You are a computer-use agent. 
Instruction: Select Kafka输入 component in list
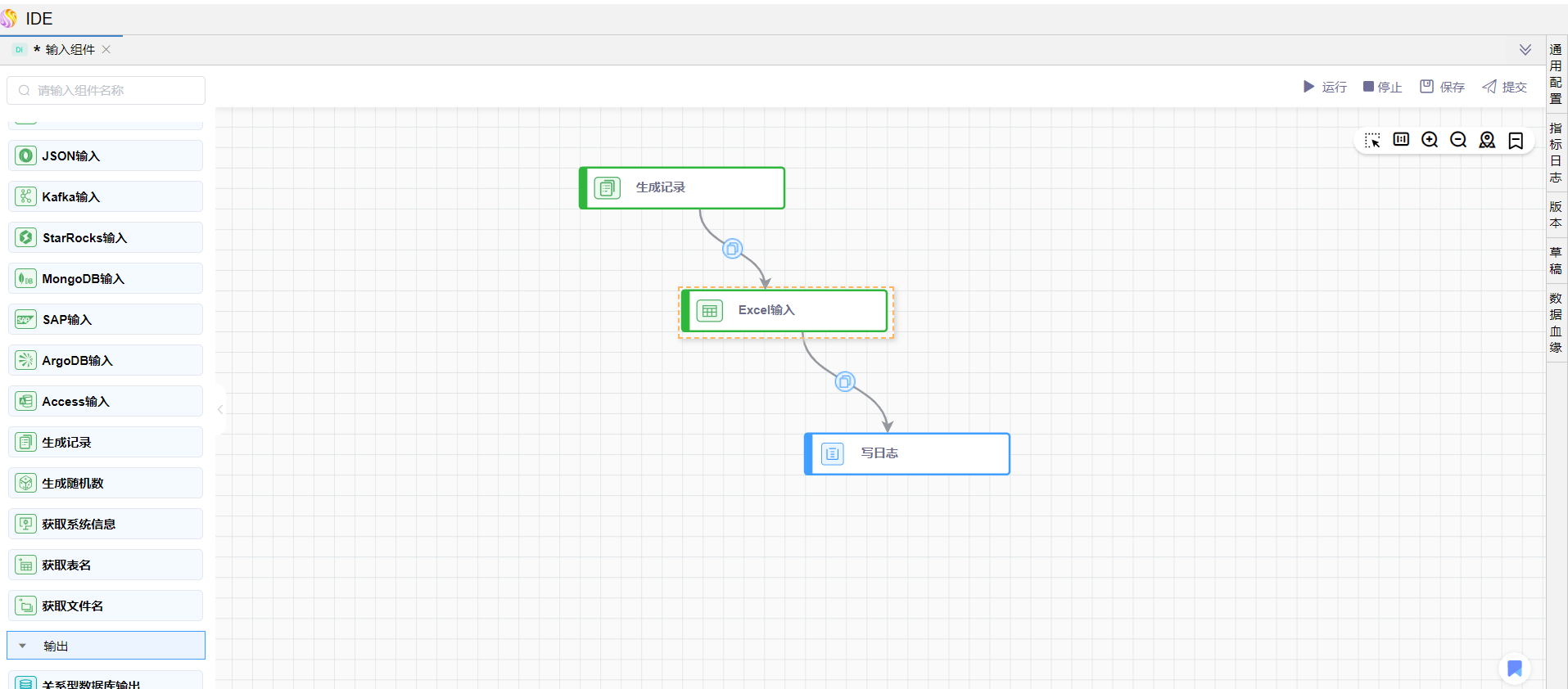[106, 196]
